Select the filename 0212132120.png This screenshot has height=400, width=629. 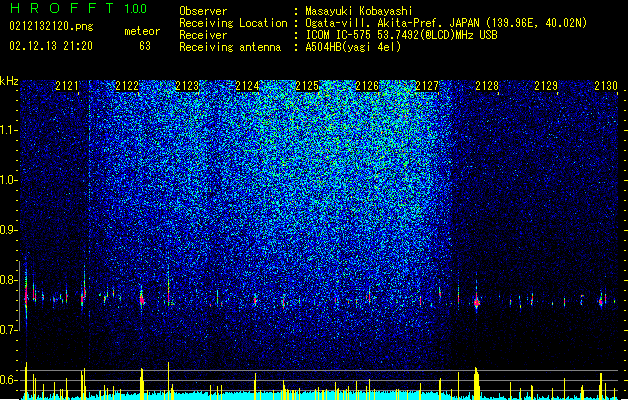[51, 26]
